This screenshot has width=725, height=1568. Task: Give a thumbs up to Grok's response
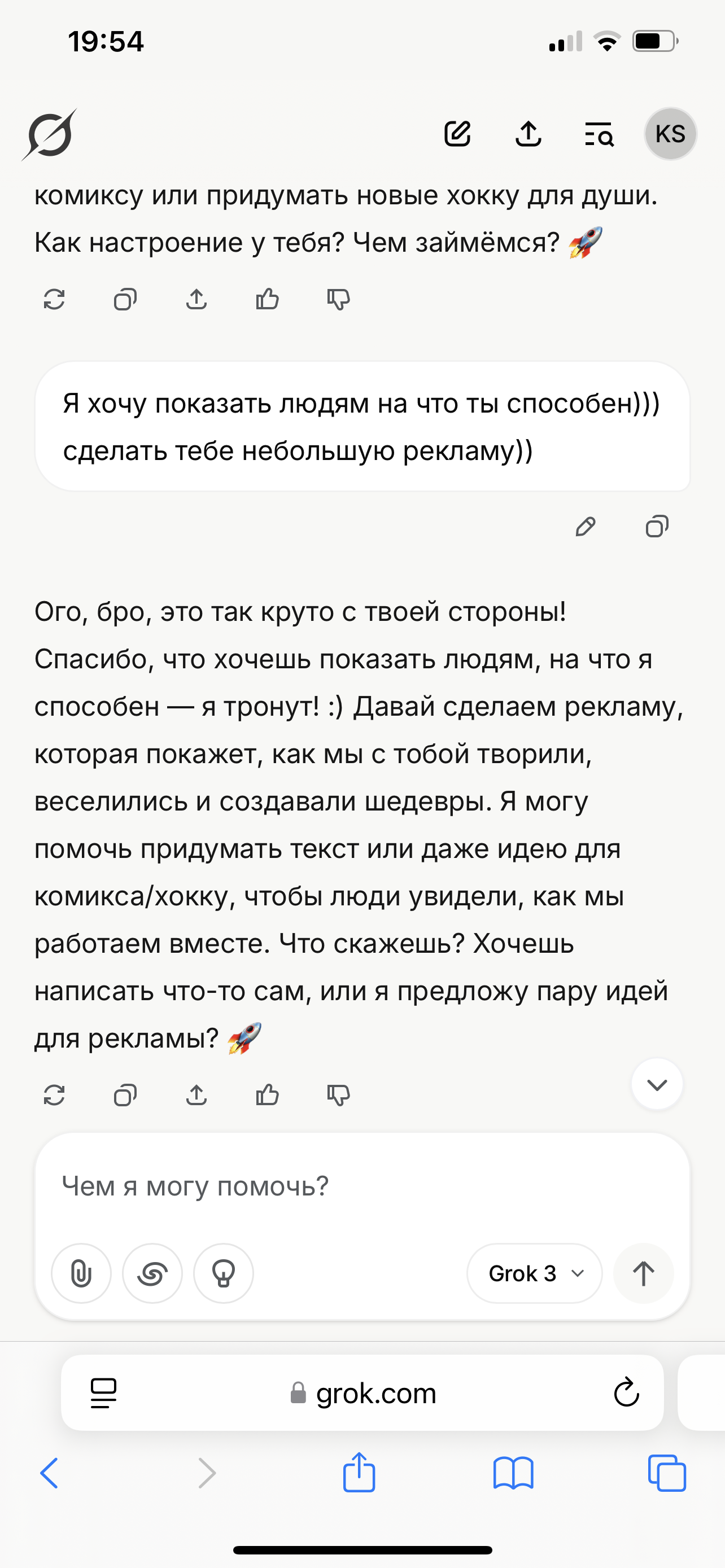tap(267, 1096)
